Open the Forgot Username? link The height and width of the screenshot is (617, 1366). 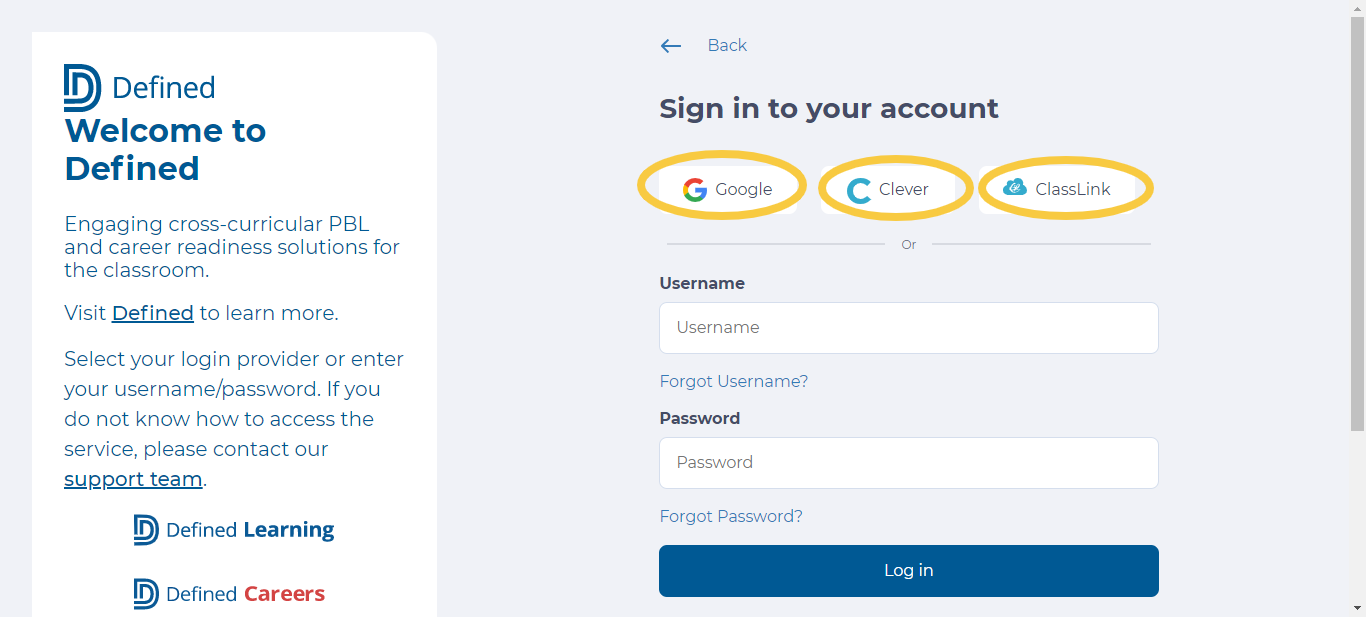(x=734, y=382)
